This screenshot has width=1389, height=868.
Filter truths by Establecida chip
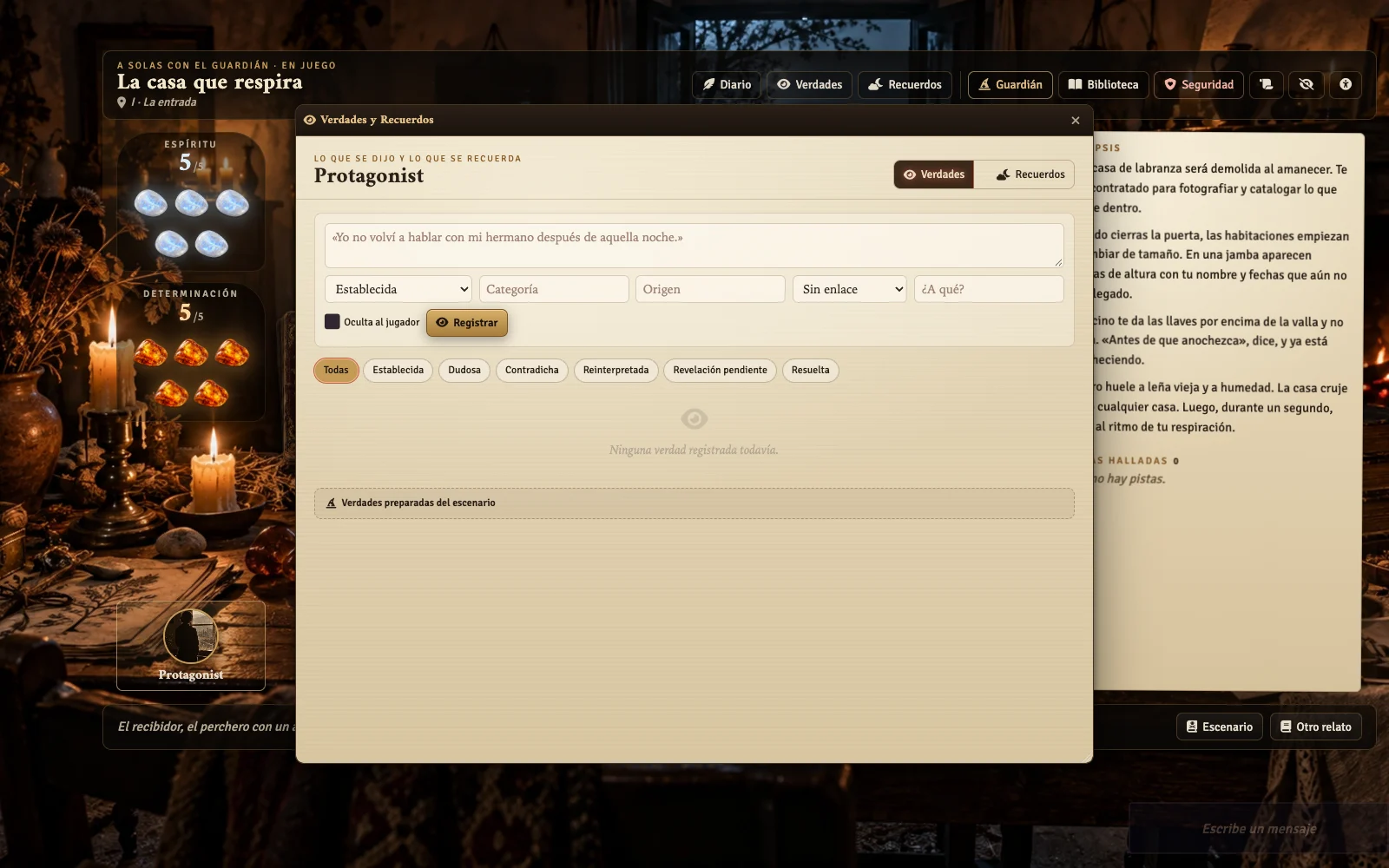tap(398, 371)
